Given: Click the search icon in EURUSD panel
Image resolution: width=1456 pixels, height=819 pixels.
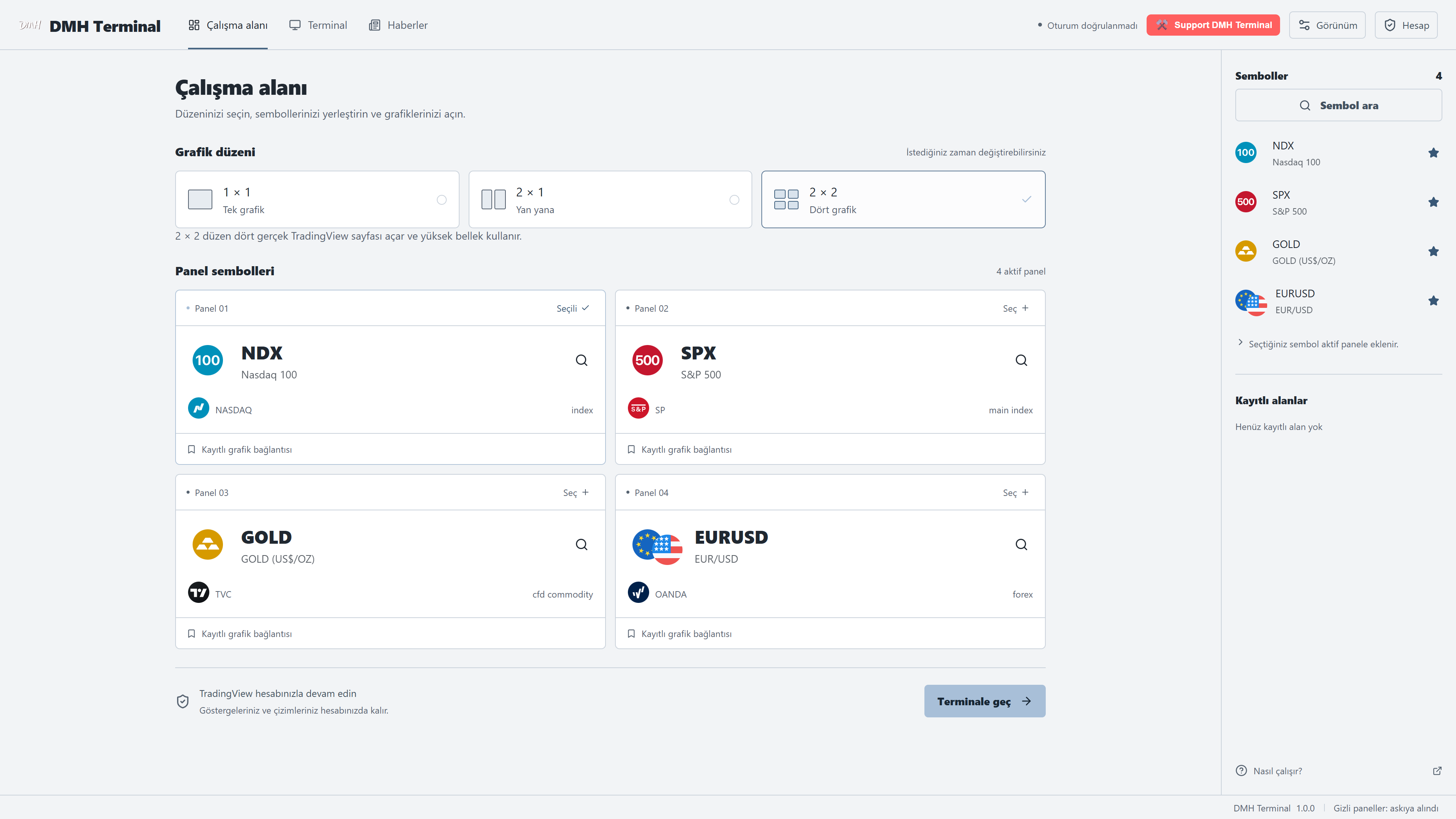Looking at the screenshot, I should pos(1021,544).
